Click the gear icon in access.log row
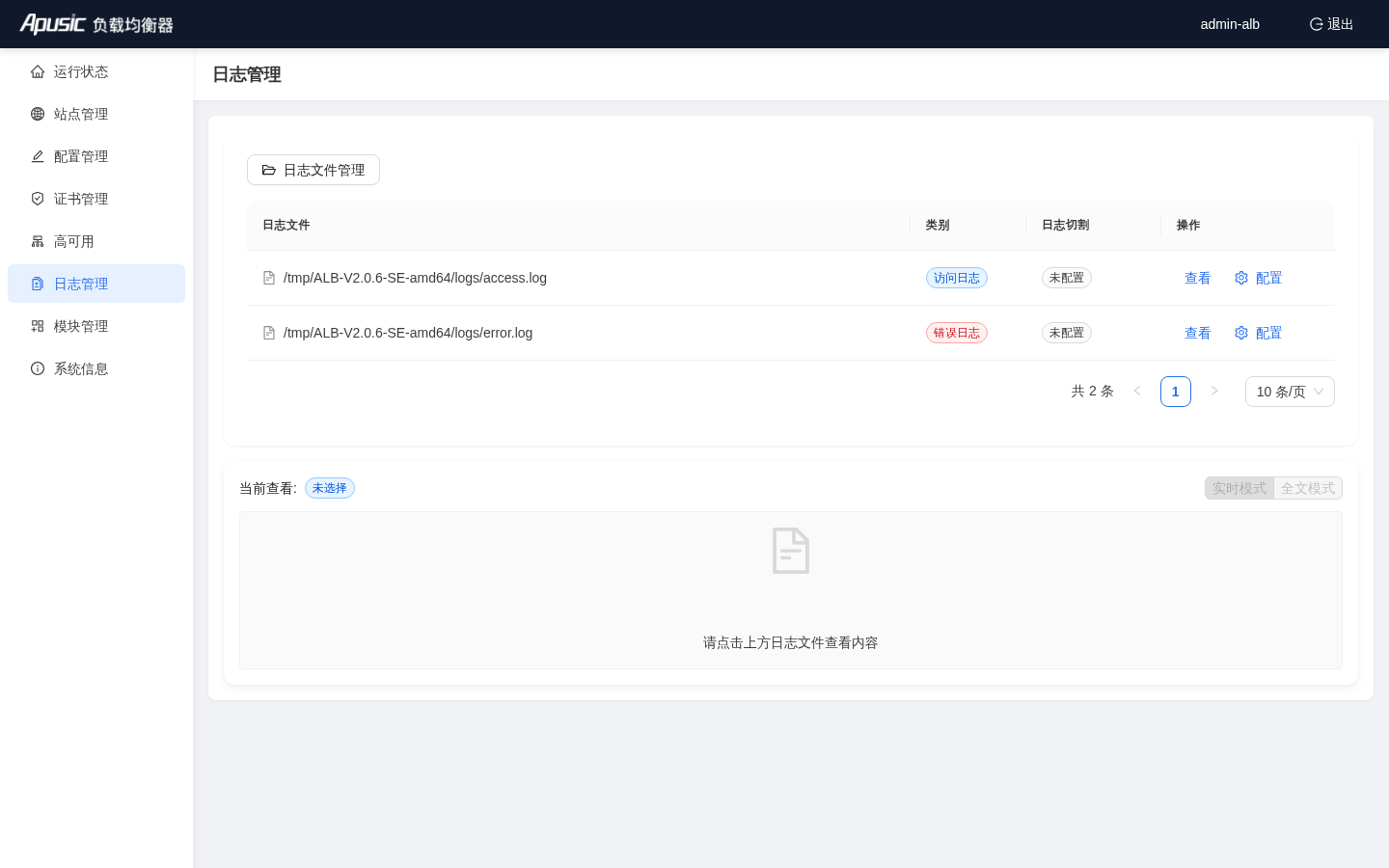The height and width of the screenshot is (868, 1389). coord(1241,278)
